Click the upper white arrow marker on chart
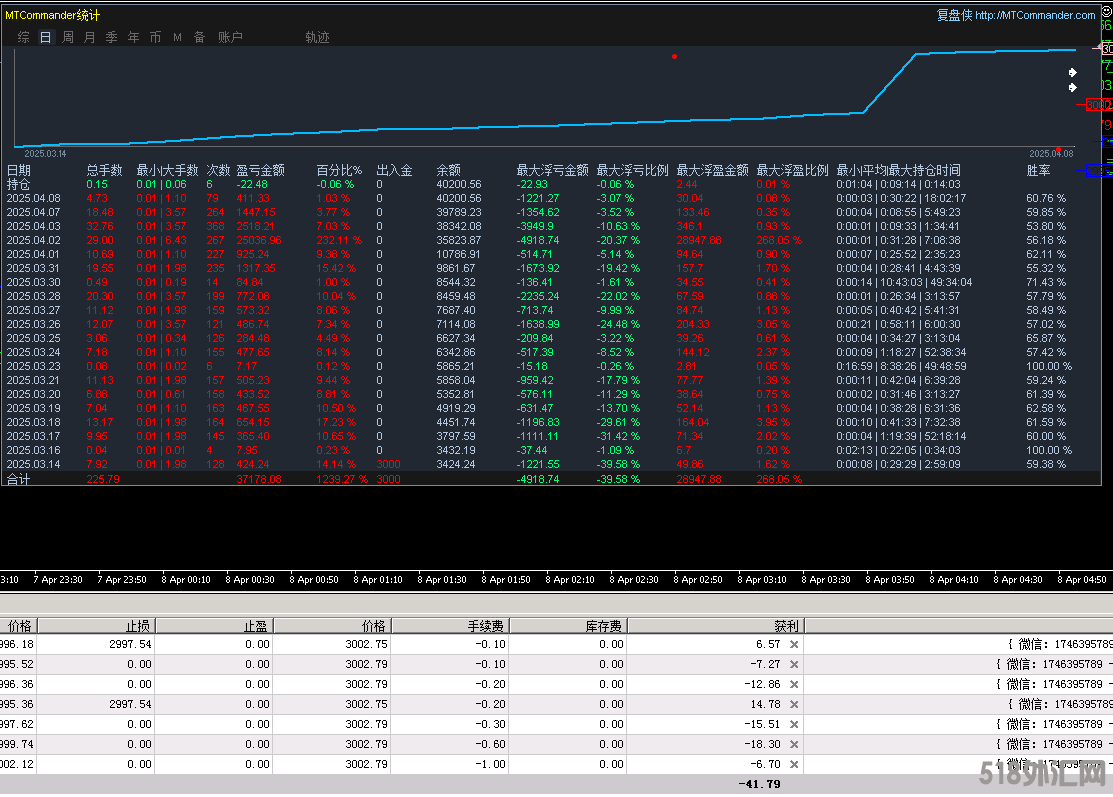 [x=1073, y=73]
